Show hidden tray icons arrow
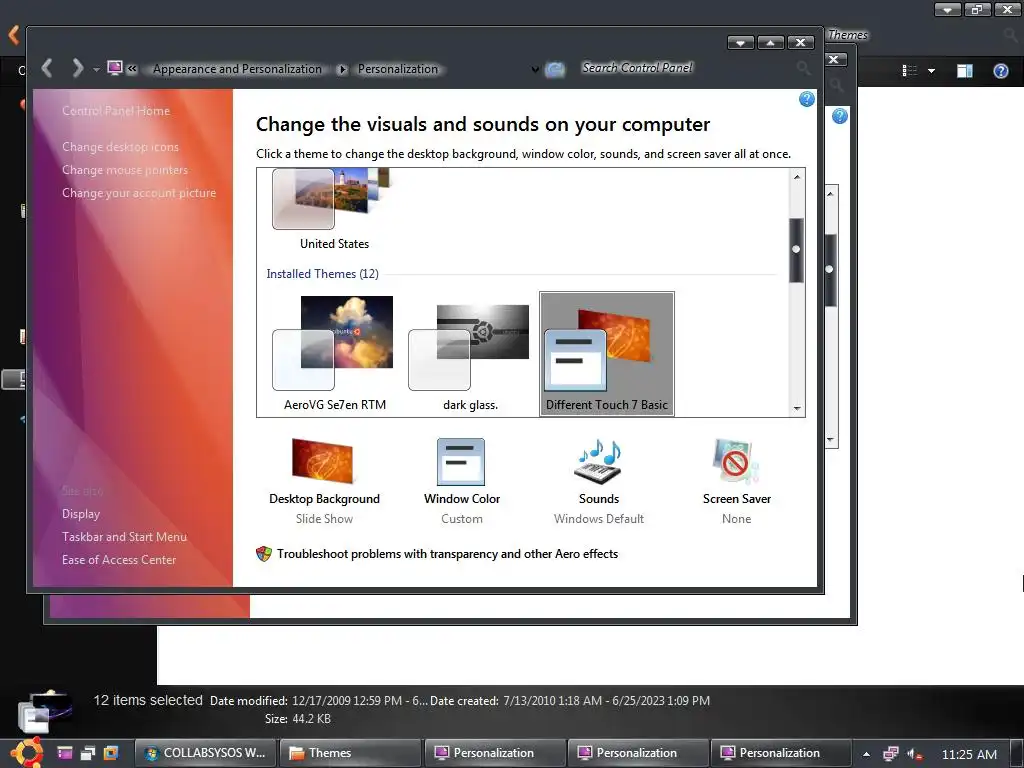 pyautogui.click(x=866, y=754)
